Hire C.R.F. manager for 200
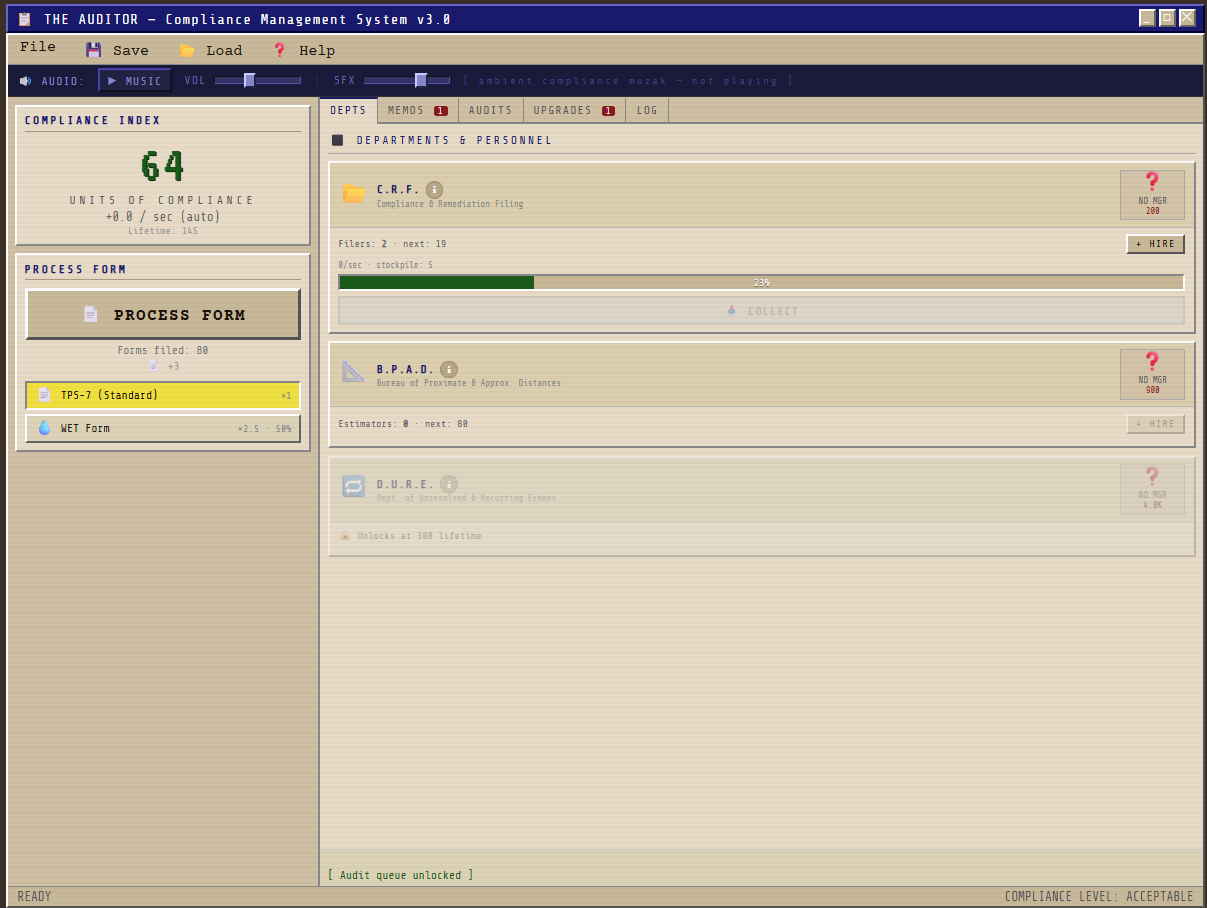 [1152, 195]
